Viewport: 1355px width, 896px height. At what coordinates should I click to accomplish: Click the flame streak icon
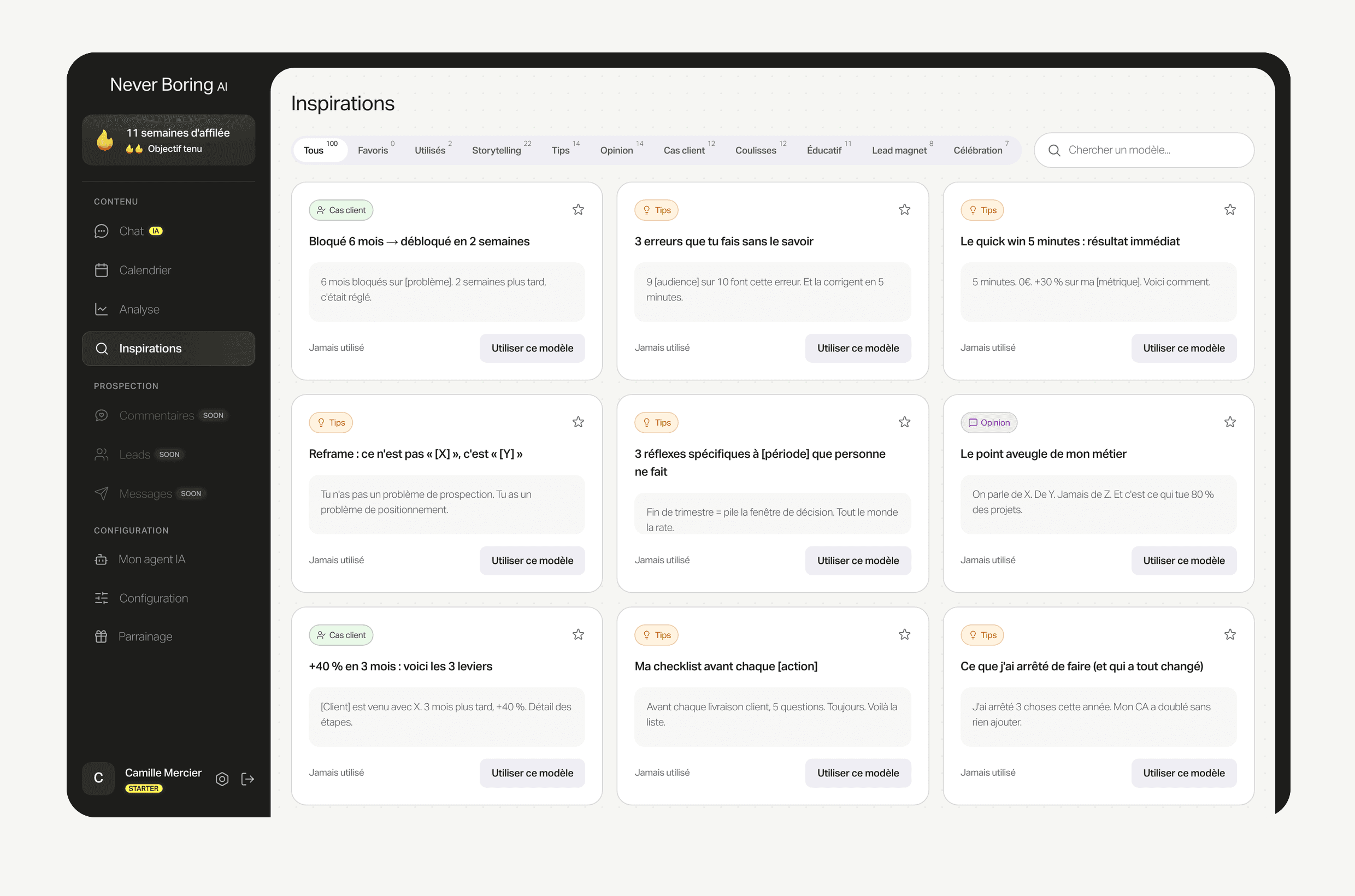tap(104, 140)
